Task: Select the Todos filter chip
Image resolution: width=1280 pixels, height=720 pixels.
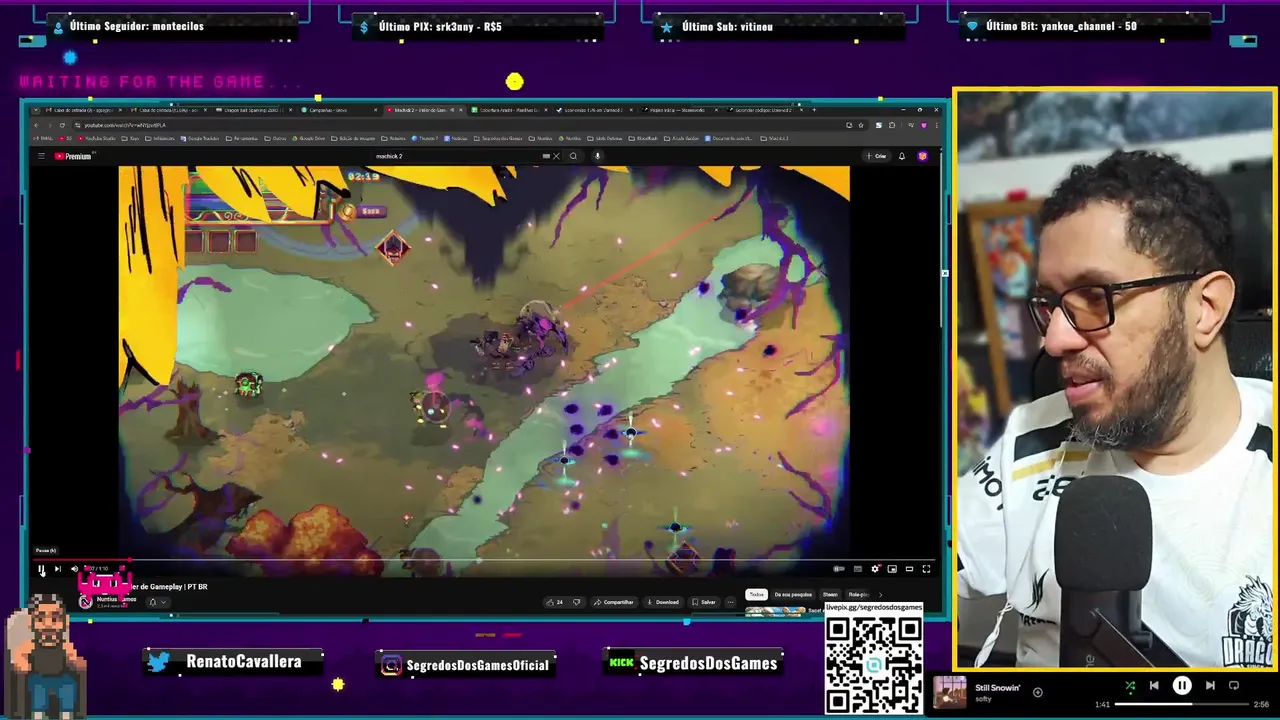Action: 756,594
